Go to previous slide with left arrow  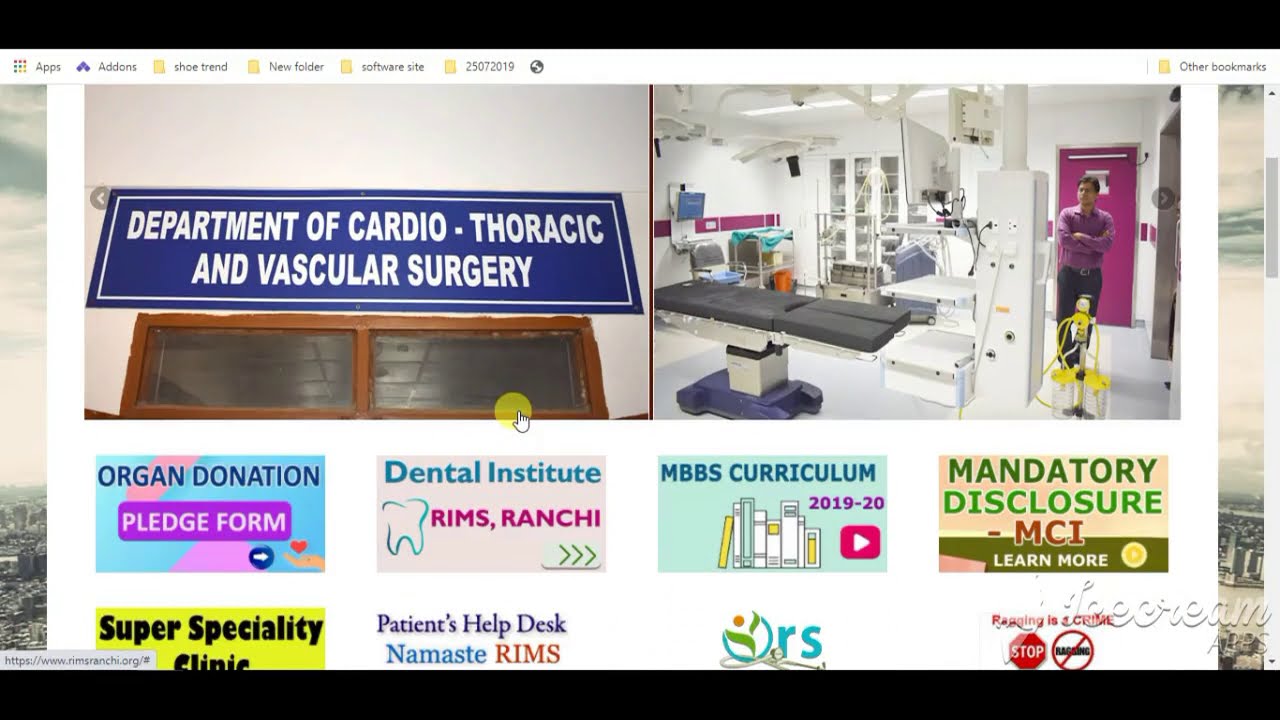pyautogui.click(x=99, y=198)
